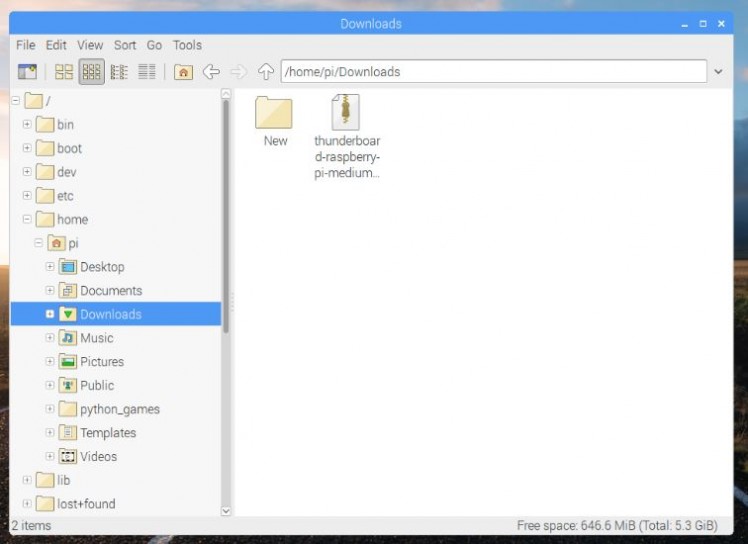Click the free space status text
748x544 pixels.
(617, 525)
